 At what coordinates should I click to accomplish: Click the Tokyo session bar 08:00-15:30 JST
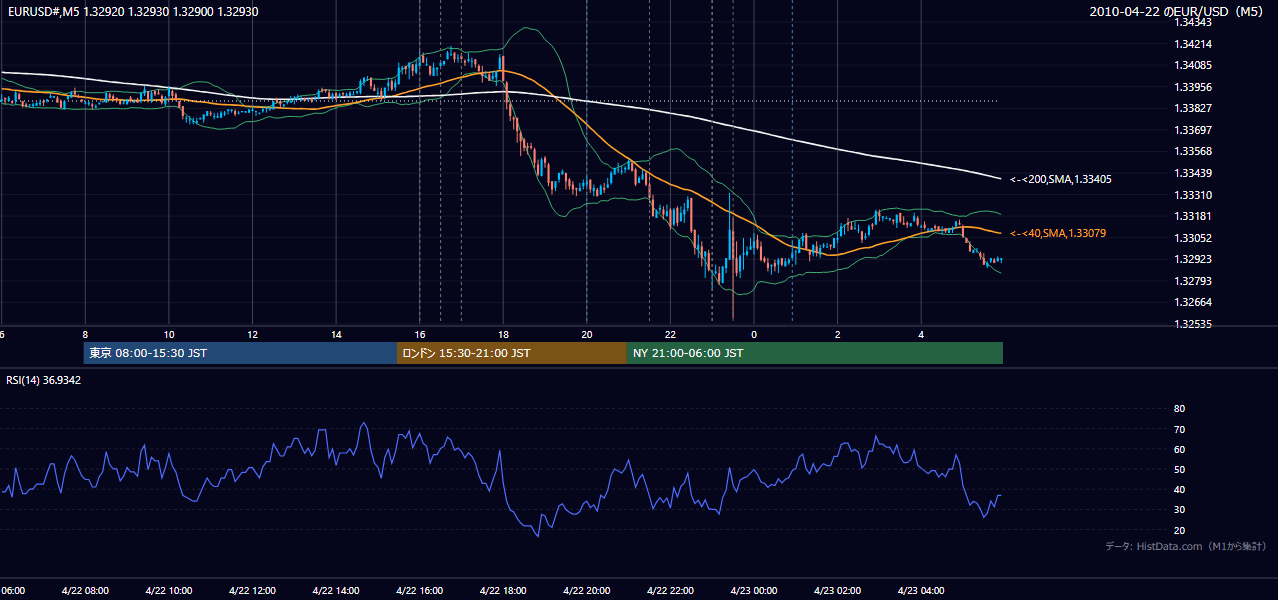point(240,353)
